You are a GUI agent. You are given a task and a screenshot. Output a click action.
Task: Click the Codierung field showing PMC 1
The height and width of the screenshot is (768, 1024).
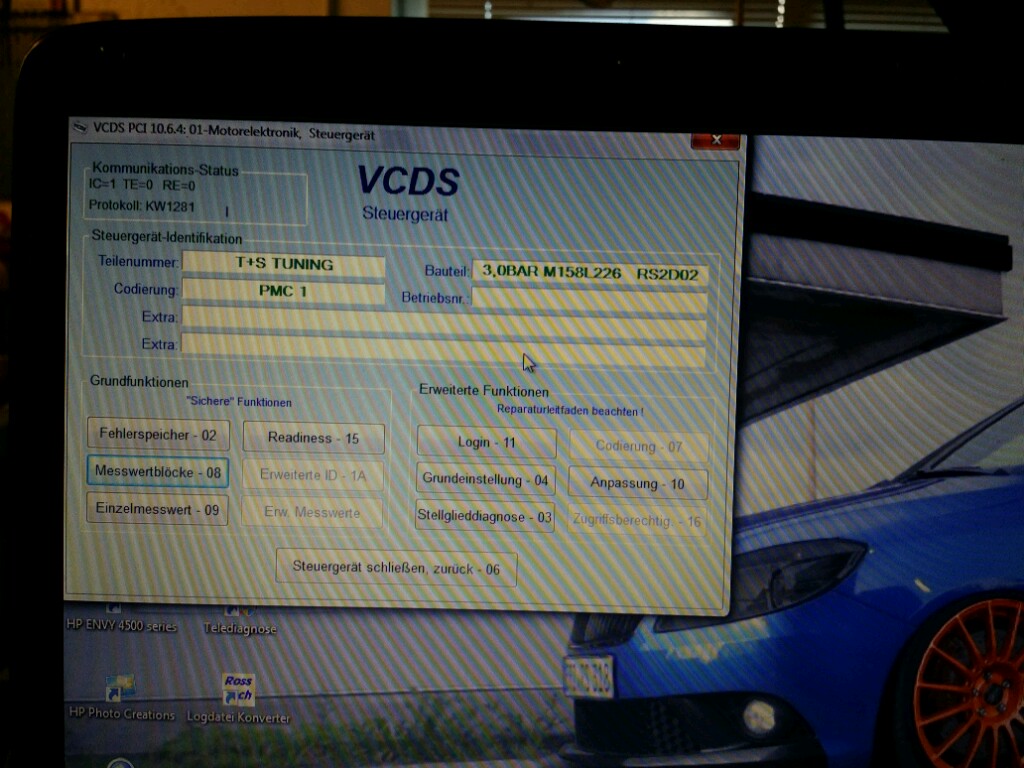point(284,292)
